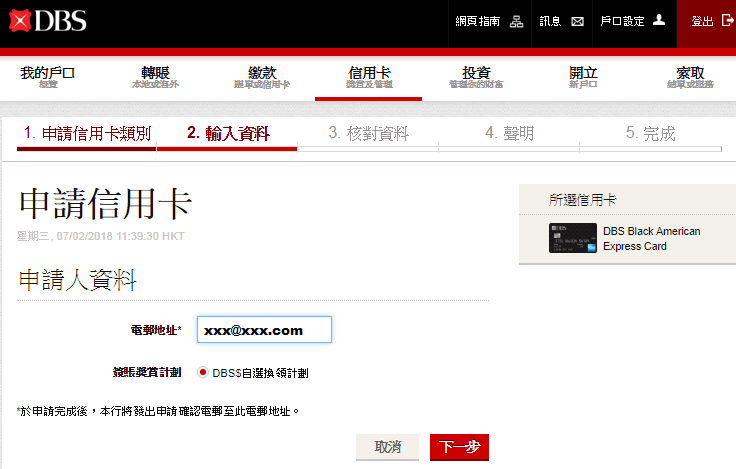Image resolution: width=736 pixels, height=469 pixels.
Task: Open the 轉賬 menu
Action: tap(155, 77)
